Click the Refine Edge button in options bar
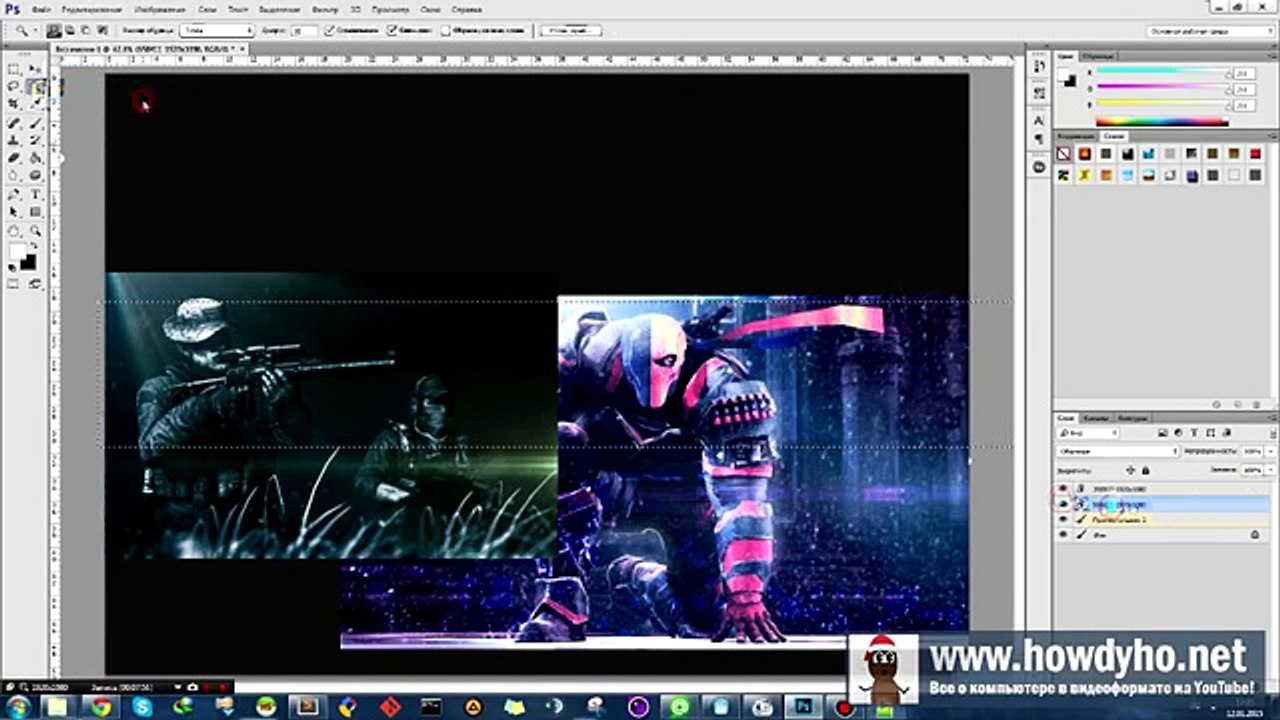The width and height of the screenshot is (1280, 720). [570, 31]
